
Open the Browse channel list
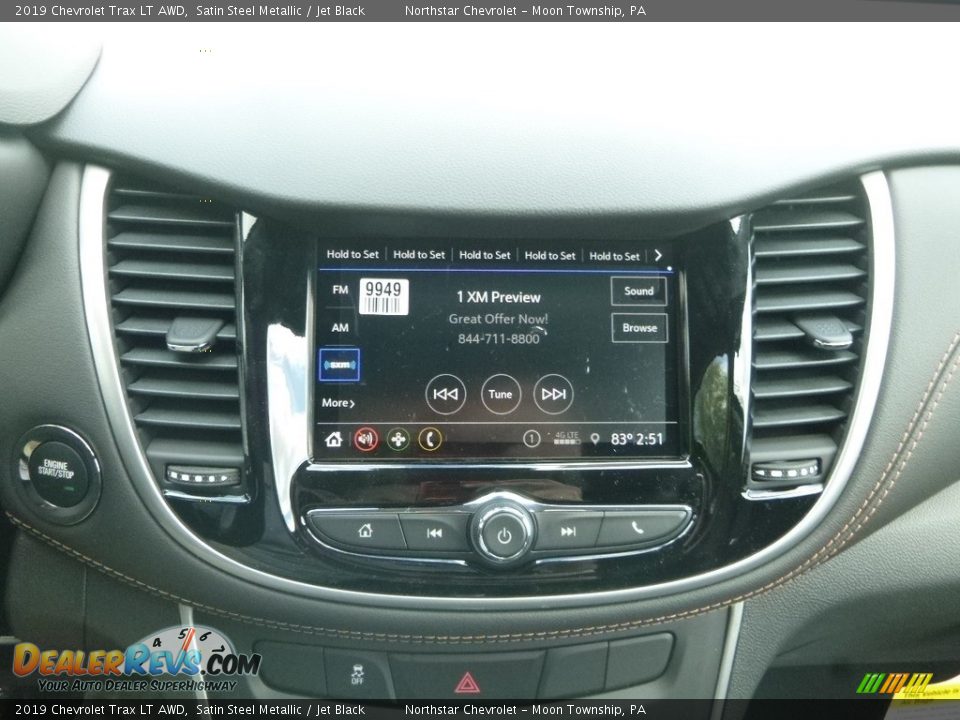coord(639,328)
